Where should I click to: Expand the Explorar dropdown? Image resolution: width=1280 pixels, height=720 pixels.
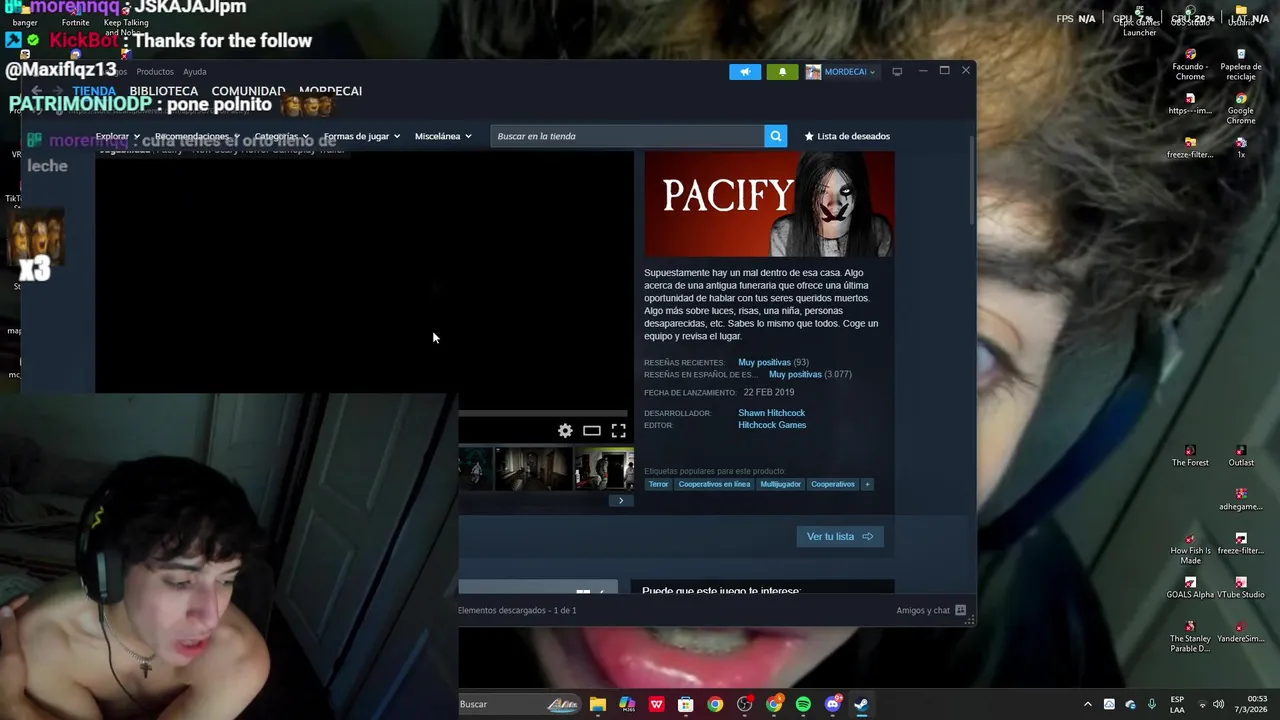[118, 136]
